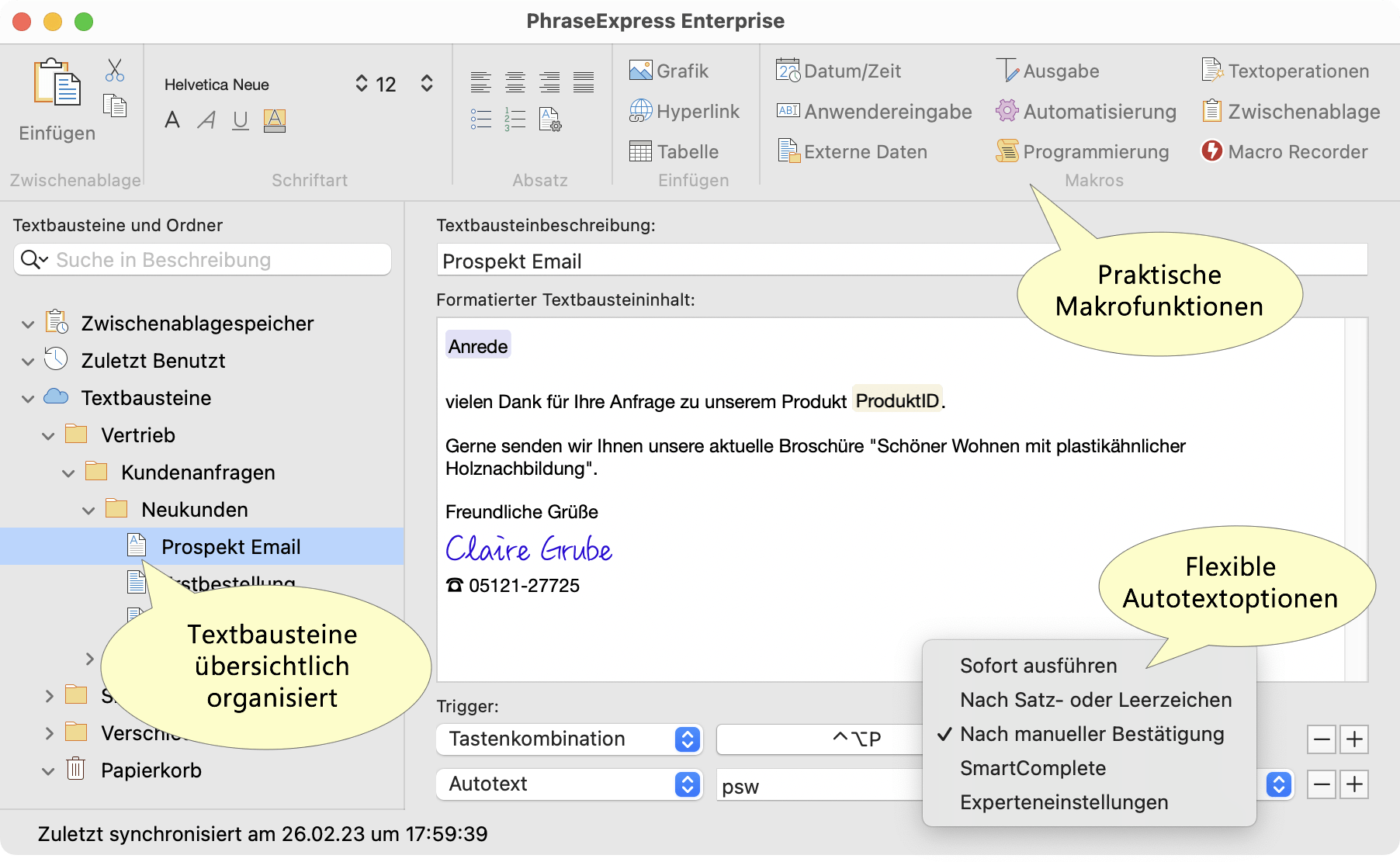Viewport: 1400px width, 862px height.
Task: Open the Zwischenablage macro menu
Action: pyautogui.click(x=1291, y=111)
